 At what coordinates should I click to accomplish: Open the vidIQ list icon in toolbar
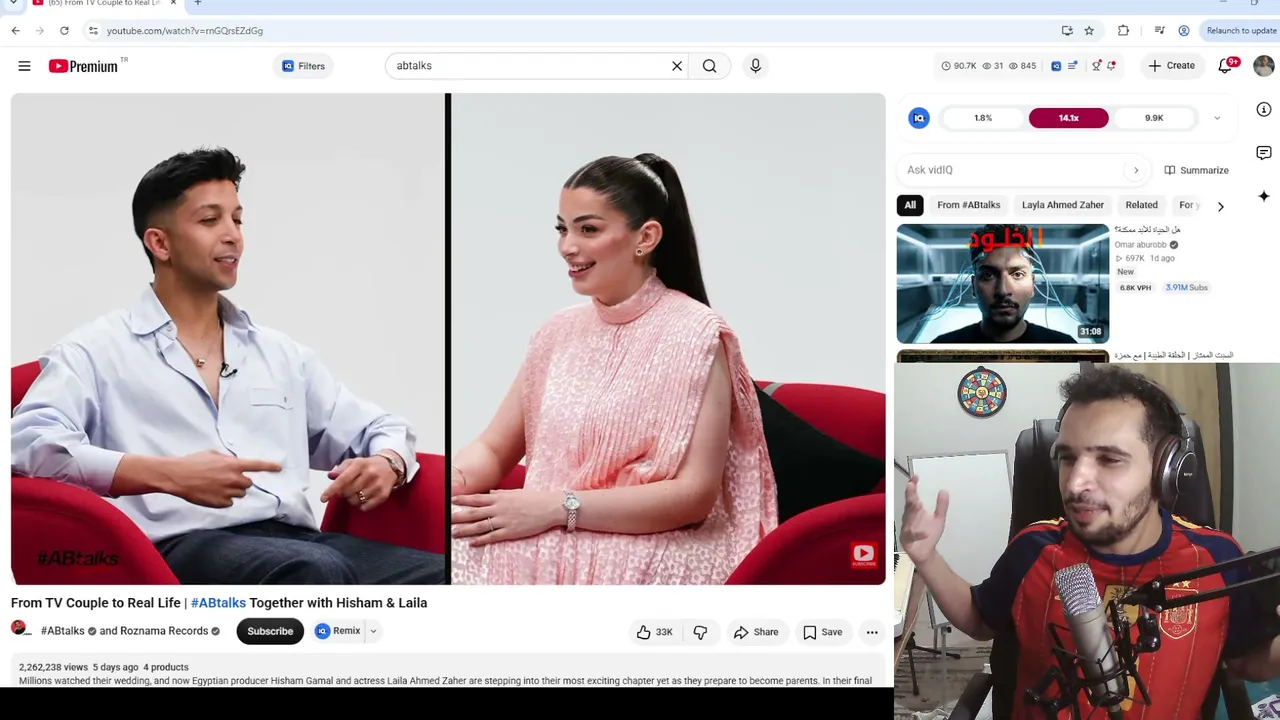1073,66
